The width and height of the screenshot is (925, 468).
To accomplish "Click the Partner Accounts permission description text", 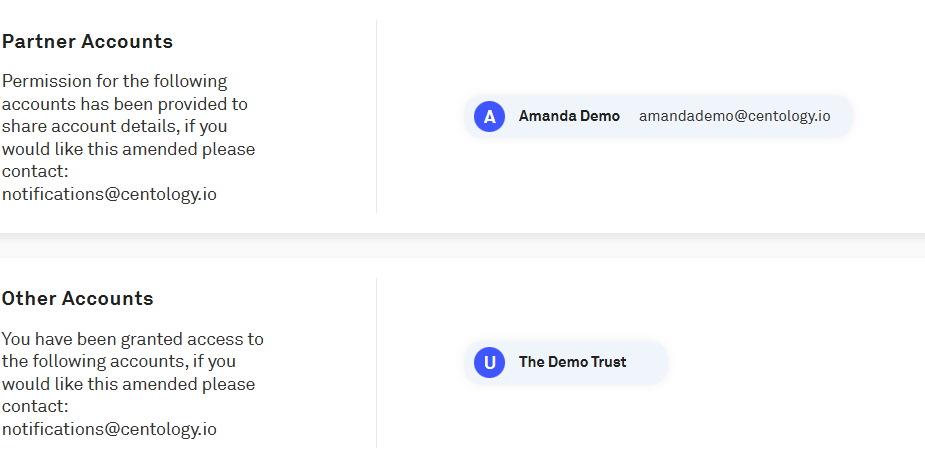I will (128, 127).
